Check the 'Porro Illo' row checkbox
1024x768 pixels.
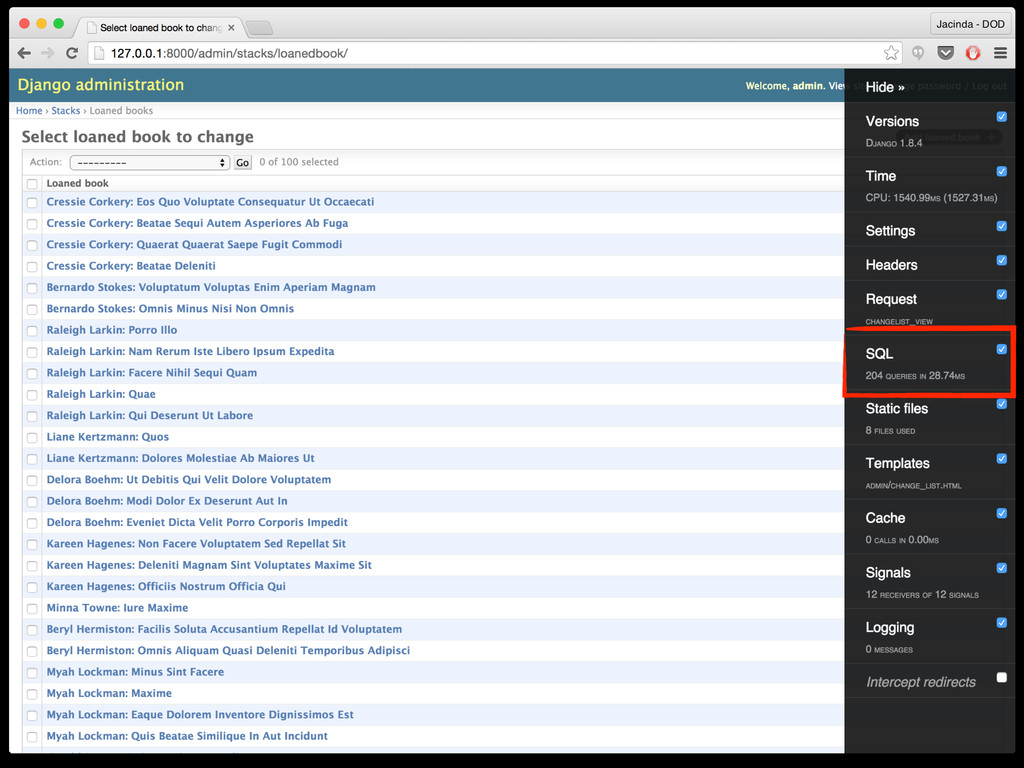point(32,330)
